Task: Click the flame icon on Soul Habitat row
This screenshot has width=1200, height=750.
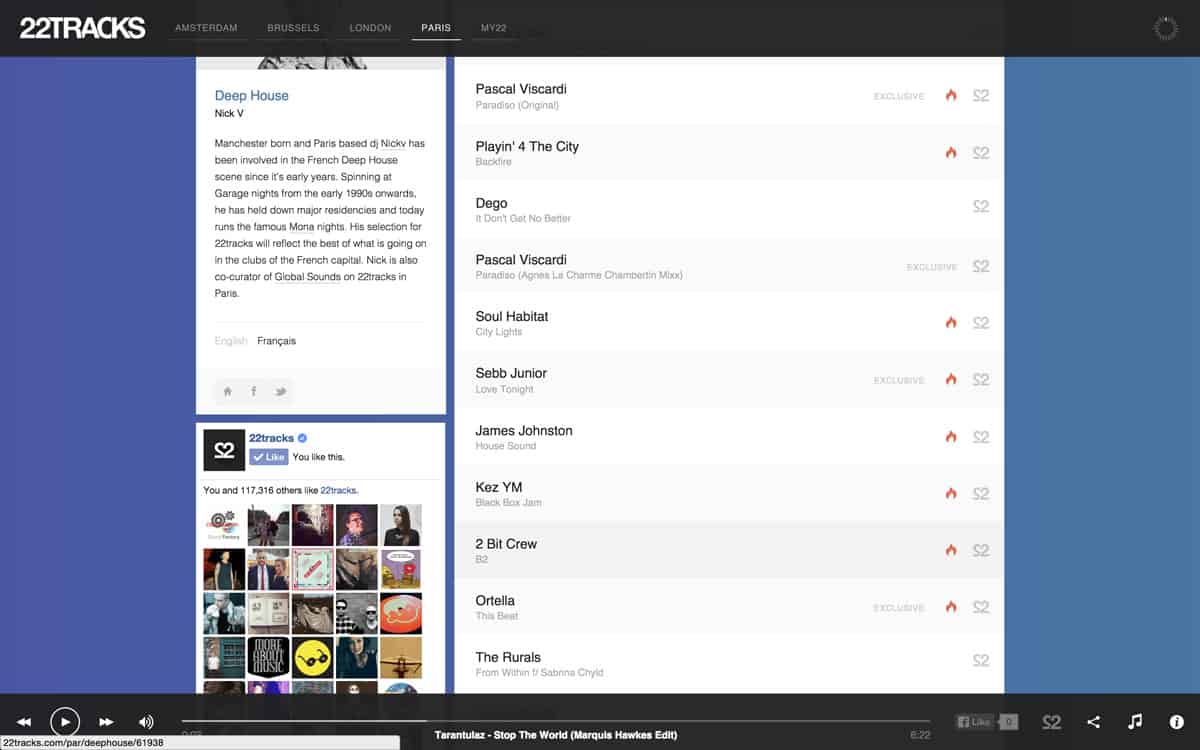Action: coord(951,323)
